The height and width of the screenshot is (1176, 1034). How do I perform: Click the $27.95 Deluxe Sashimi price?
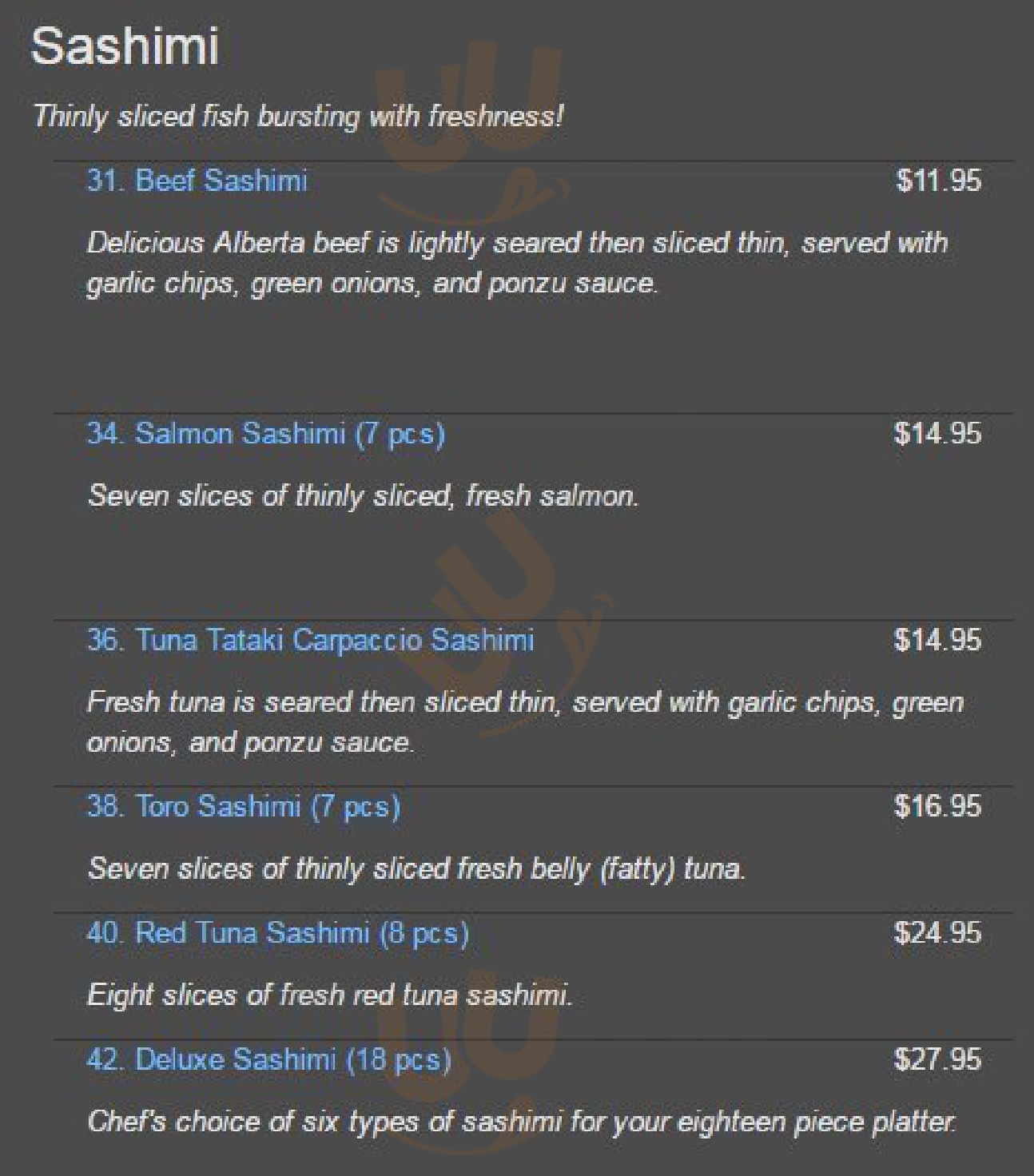(937, 1059)
